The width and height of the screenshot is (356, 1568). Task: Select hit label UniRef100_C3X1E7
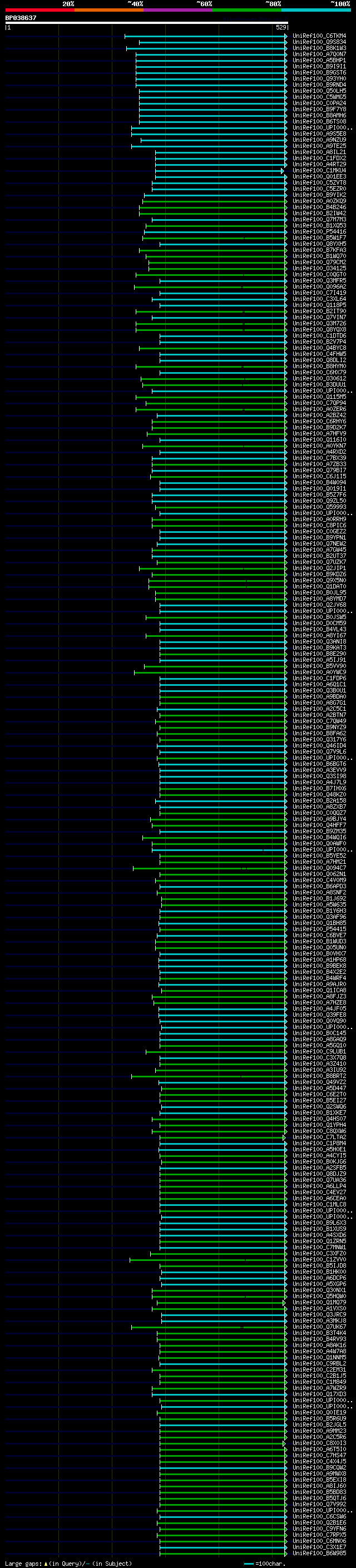(319, 1547)
